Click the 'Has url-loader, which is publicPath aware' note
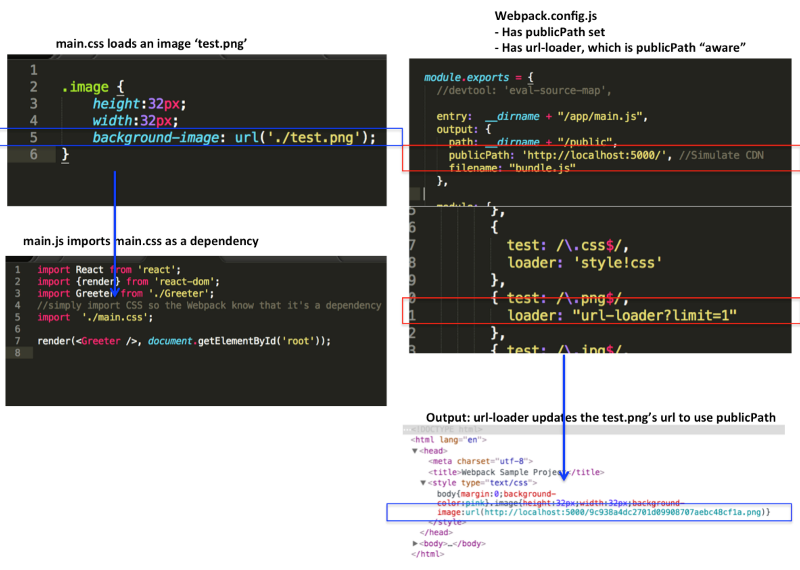The height and width of the screenshot is (570, 800). tap(620, 48)
